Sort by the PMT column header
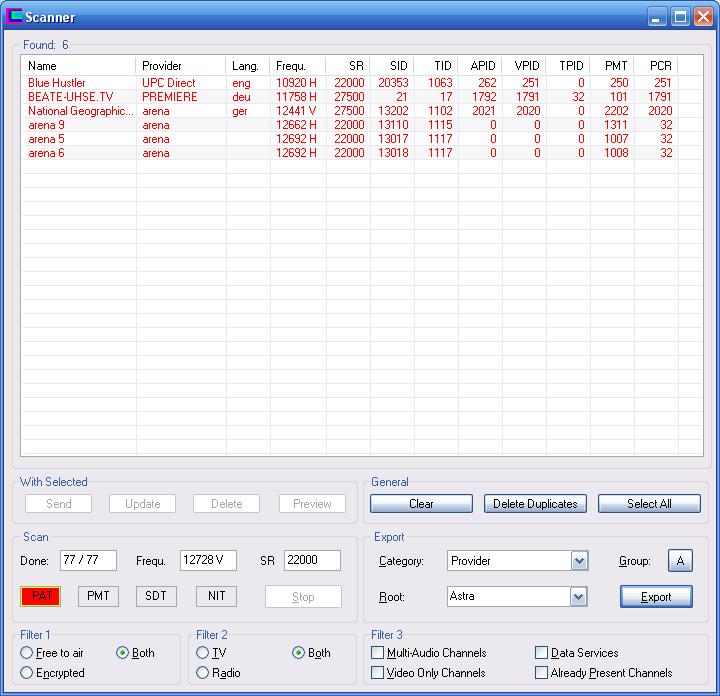Viewport: 720px width, 696px height. (x=612, y=66)
